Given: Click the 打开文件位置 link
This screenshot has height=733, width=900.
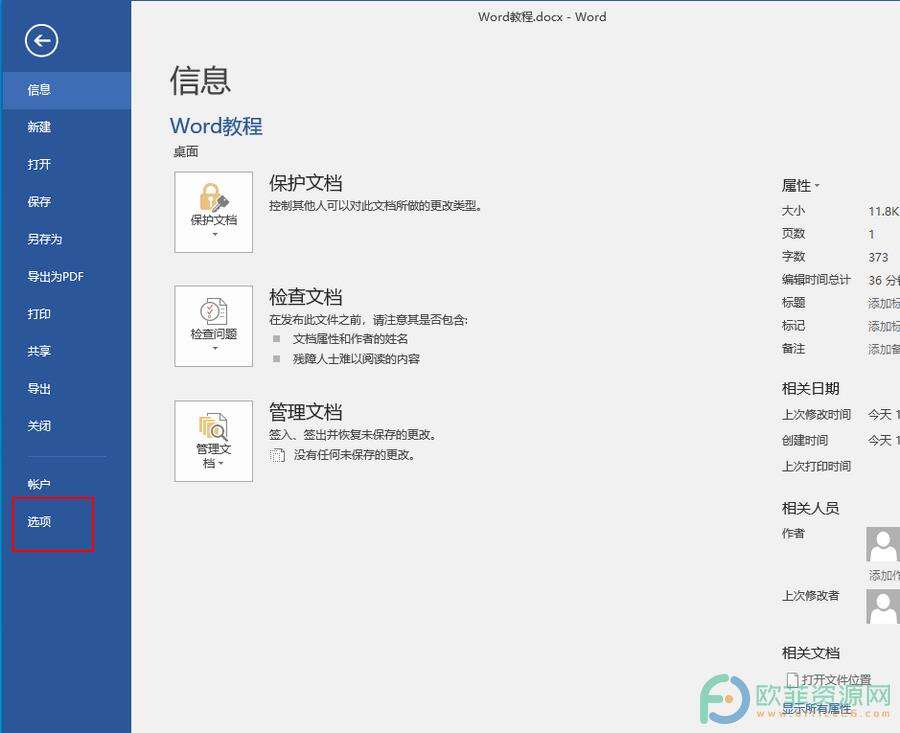Looking at the screenshot, I should (x=836, y=680).
